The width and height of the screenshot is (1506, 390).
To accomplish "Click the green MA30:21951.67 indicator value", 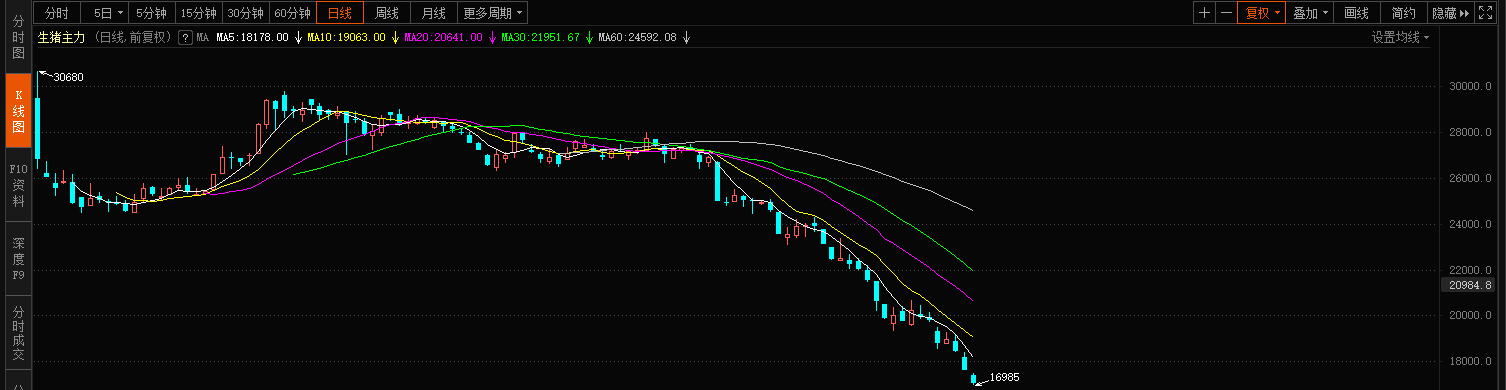I will (x=541, y=37).
